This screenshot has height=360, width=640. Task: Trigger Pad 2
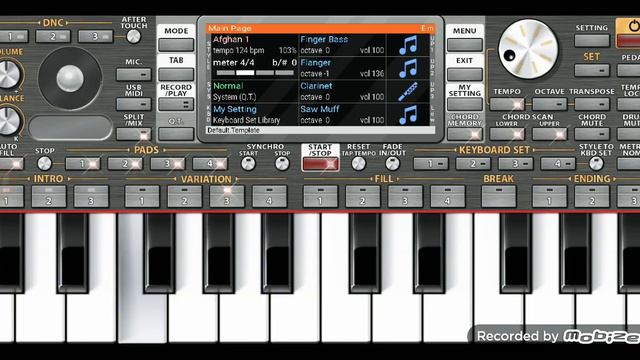[x=125, y=164]
